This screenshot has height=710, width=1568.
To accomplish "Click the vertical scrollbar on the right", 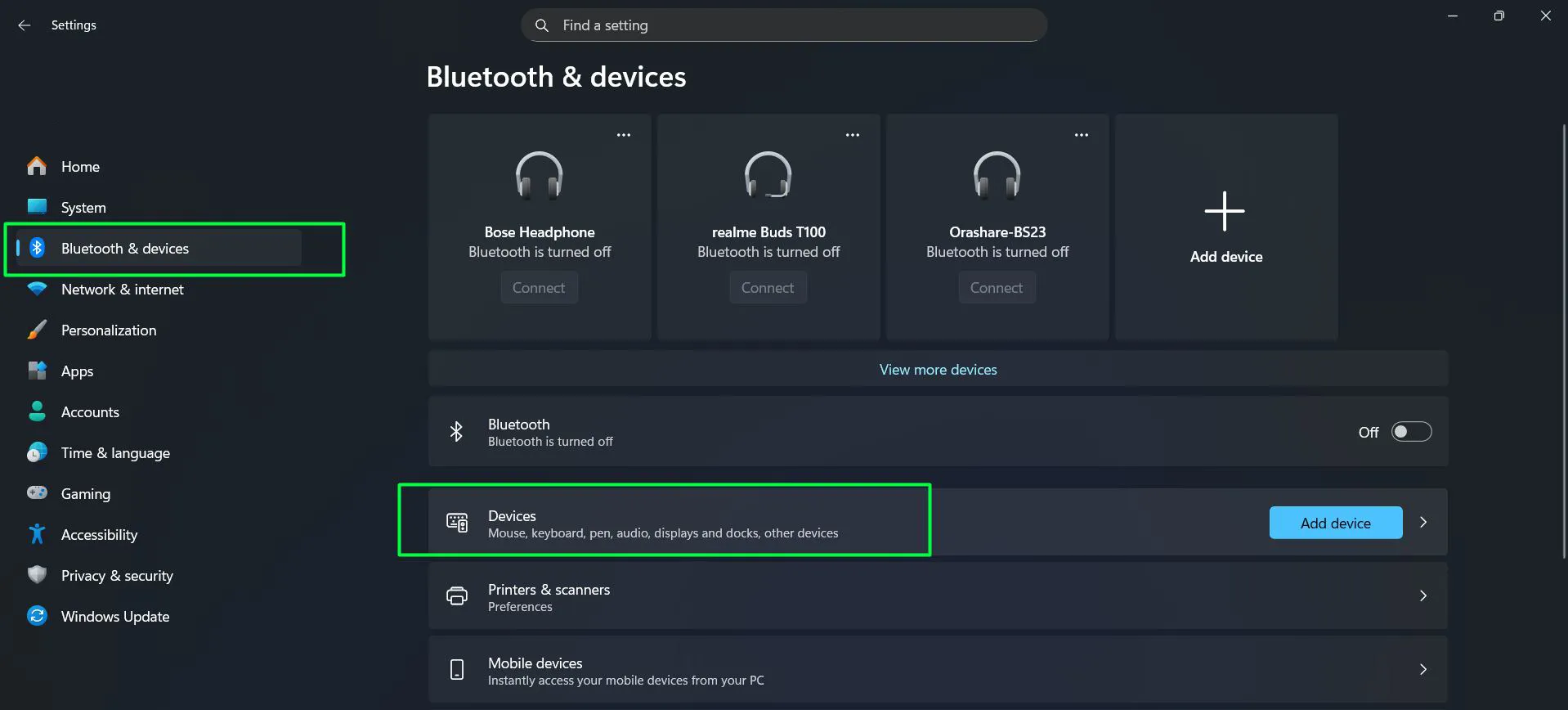I will click(x=1563, y=340).
